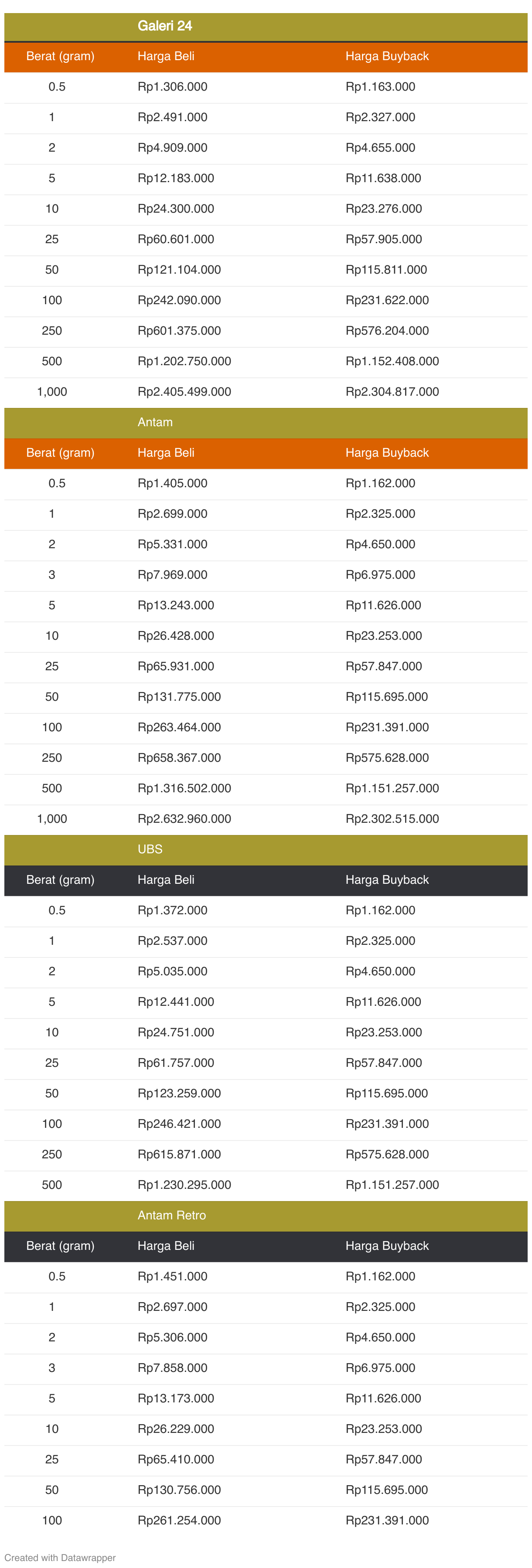The height and width of the screenshot is (1568, 532).
Task: Click the Galeri 24 section header
Action: point(164,26)
